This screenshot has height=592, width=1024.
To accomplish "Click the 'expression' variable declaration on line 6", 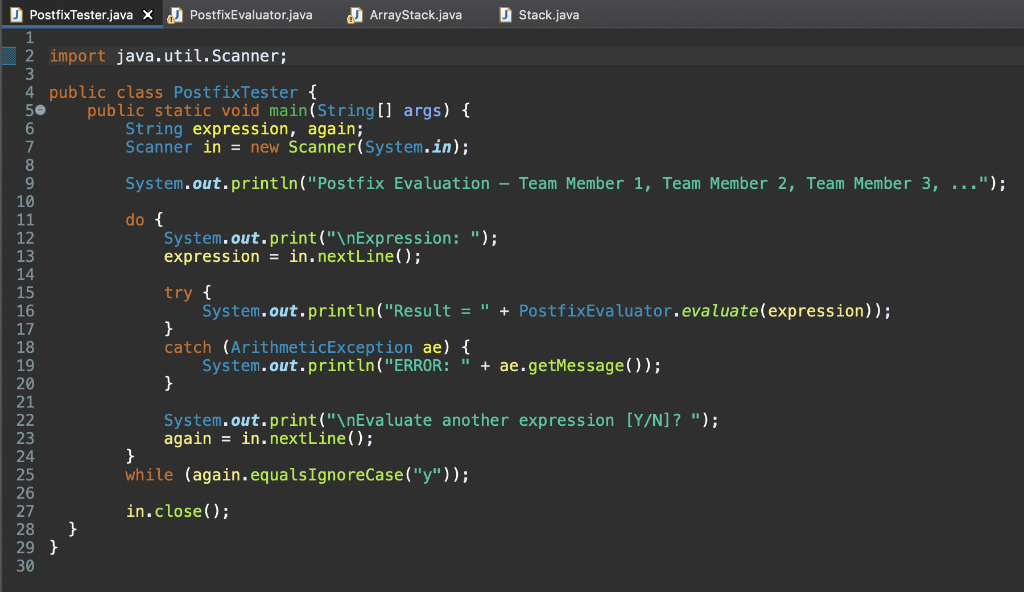I will pos(240,129).
